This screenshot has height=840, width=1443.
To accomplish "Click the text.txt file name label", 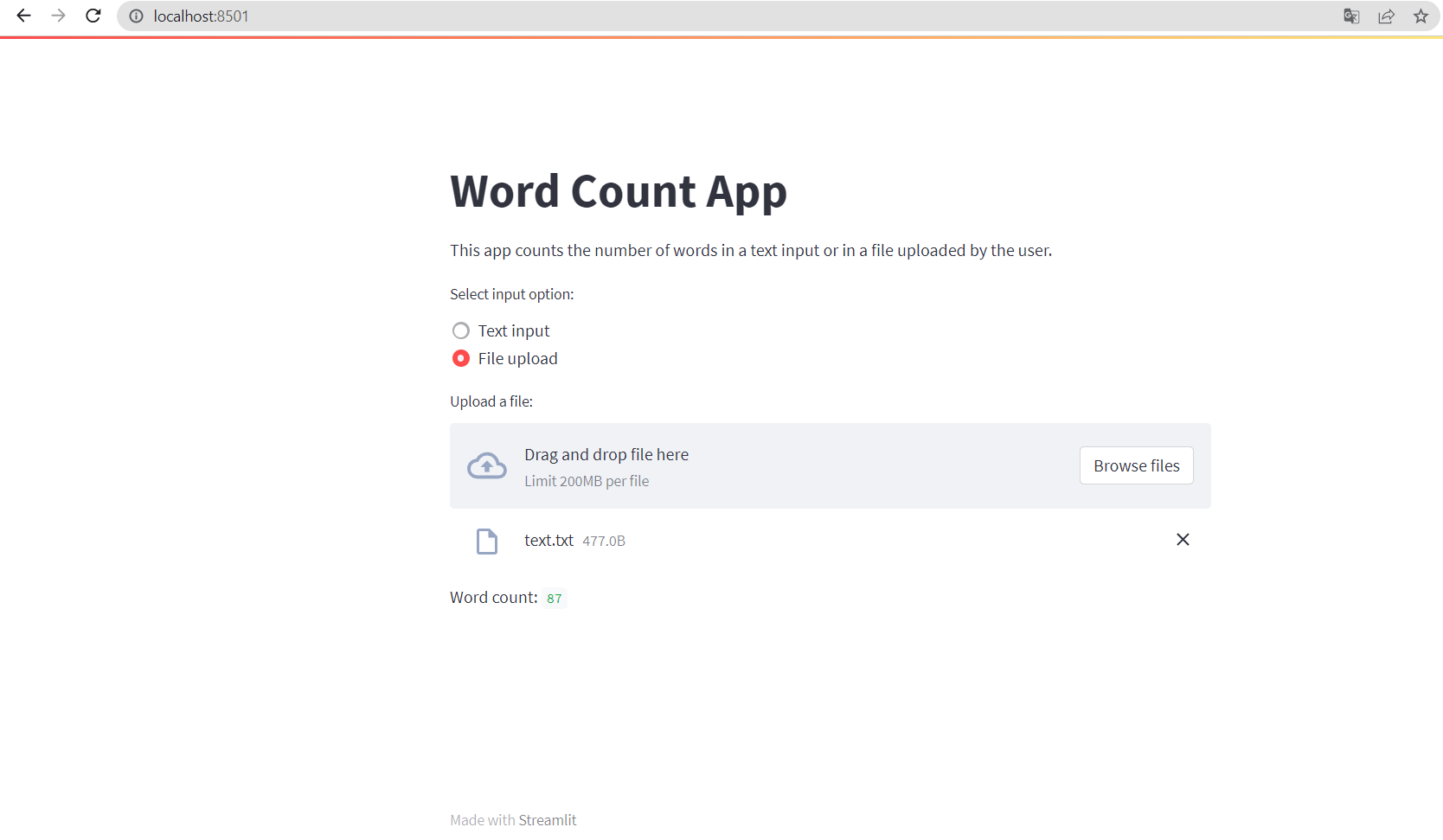I will 548,540.
